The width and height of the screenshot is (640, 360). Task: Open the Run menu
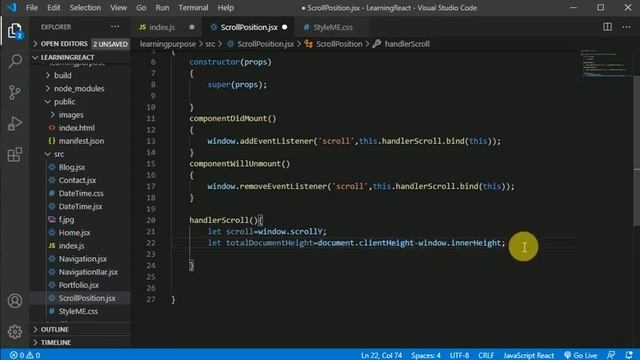point(162,7)
